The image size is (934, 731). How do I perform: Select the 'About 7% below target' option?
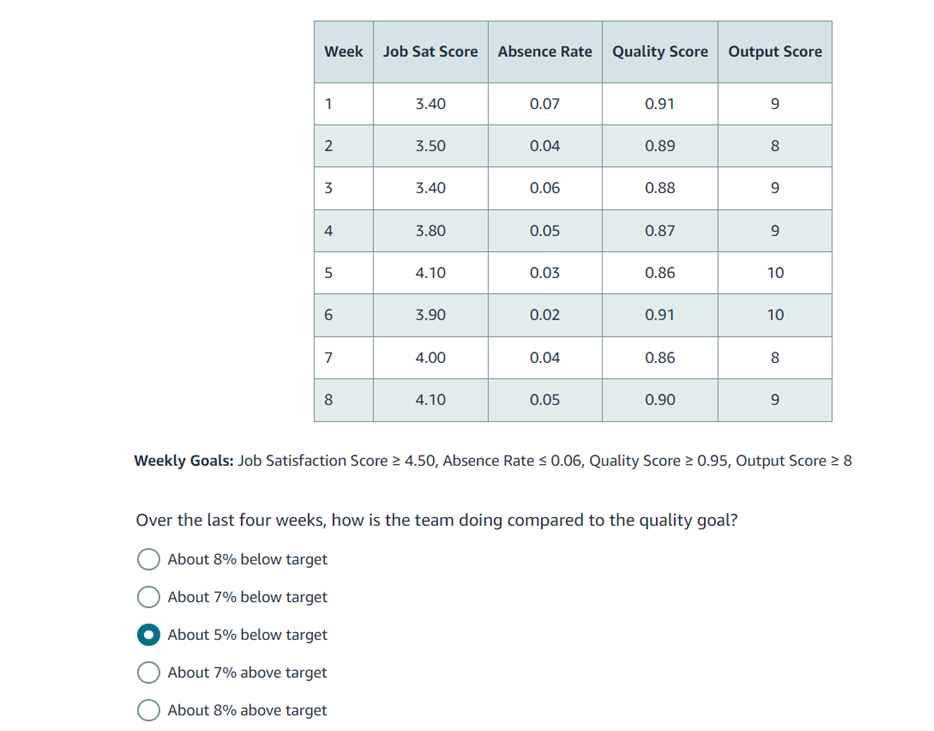pos(148,597)
